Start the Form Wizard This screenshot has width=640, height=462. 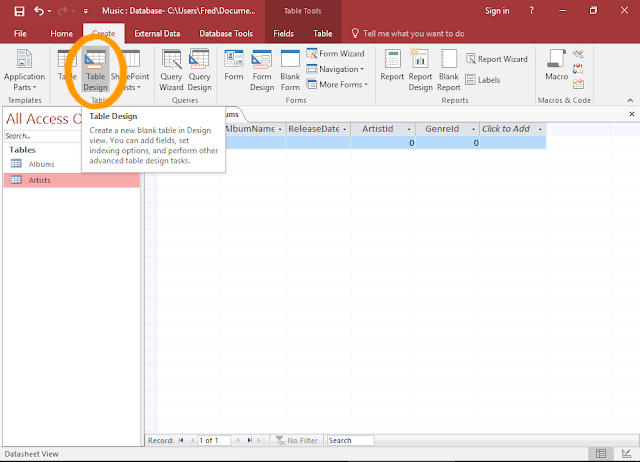coord(336,53)
